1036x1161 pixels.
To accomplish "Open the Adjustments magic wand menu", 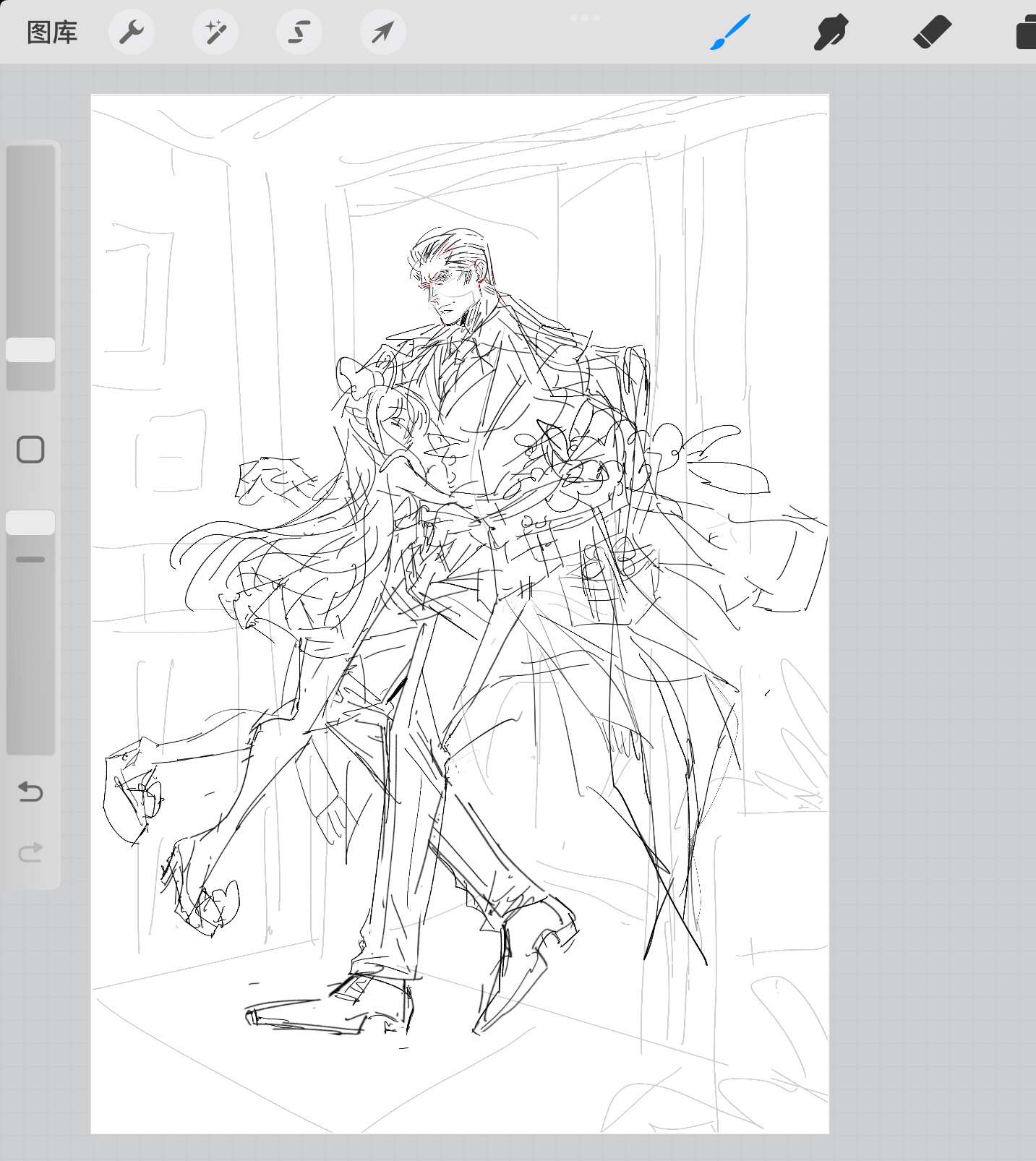I will pyautogui.click(x=215, y=32).
